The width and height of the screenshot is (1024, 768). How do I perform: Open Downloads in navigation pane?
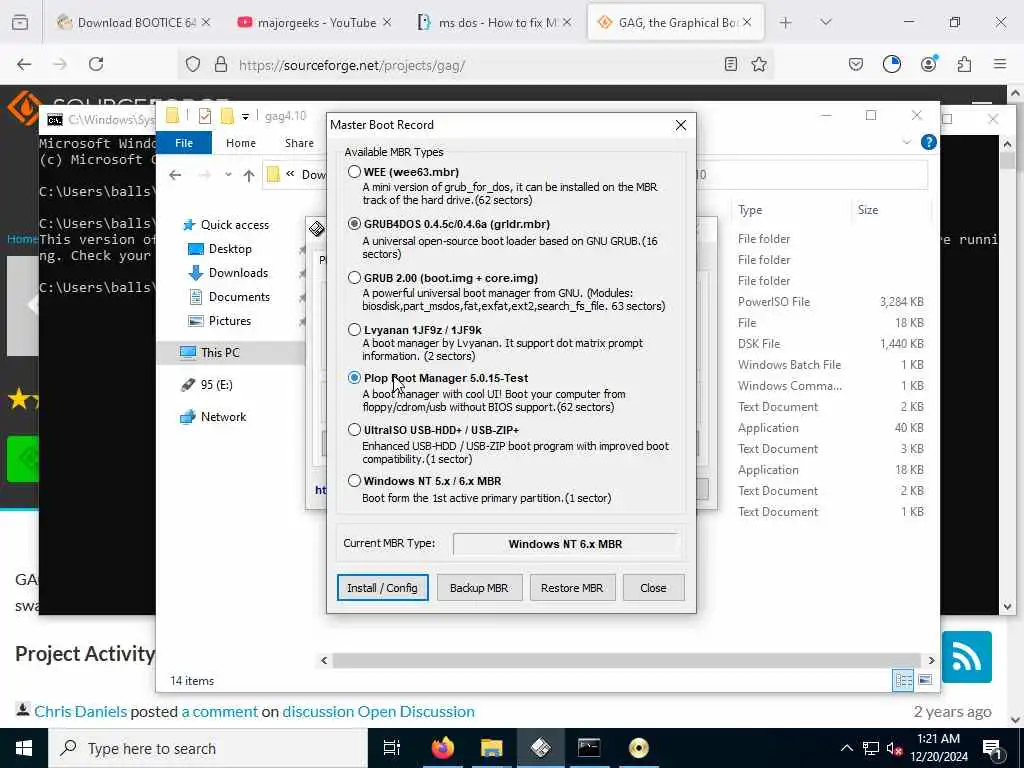(x=229, y=273)
